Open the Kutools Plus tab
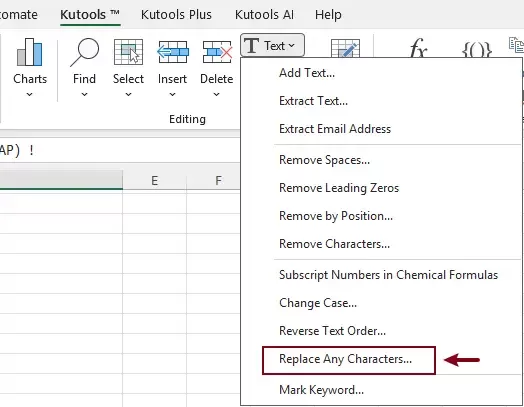Image resolution: width=524 pixels, height=407 pixels. pyautogui.click(x=176, y=15)
